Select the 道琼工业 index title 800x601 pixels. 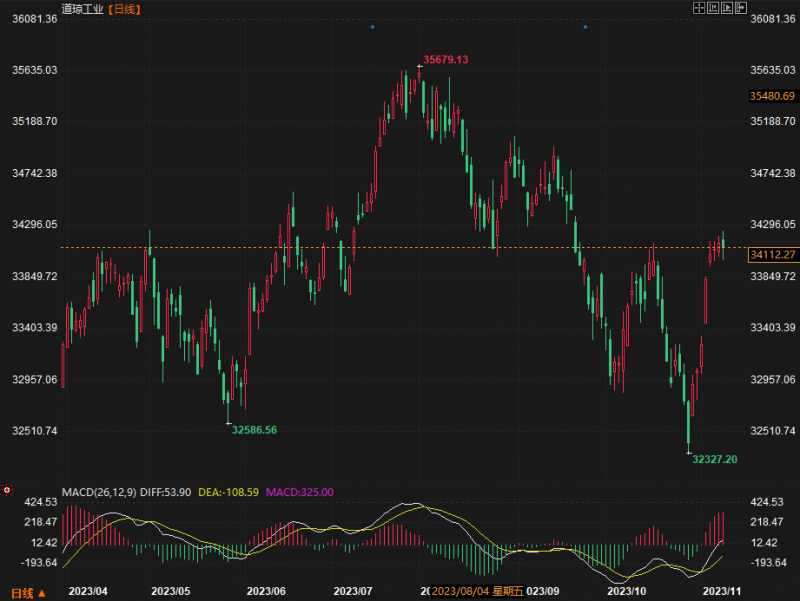pyautogui.click(x=83, y=9)
